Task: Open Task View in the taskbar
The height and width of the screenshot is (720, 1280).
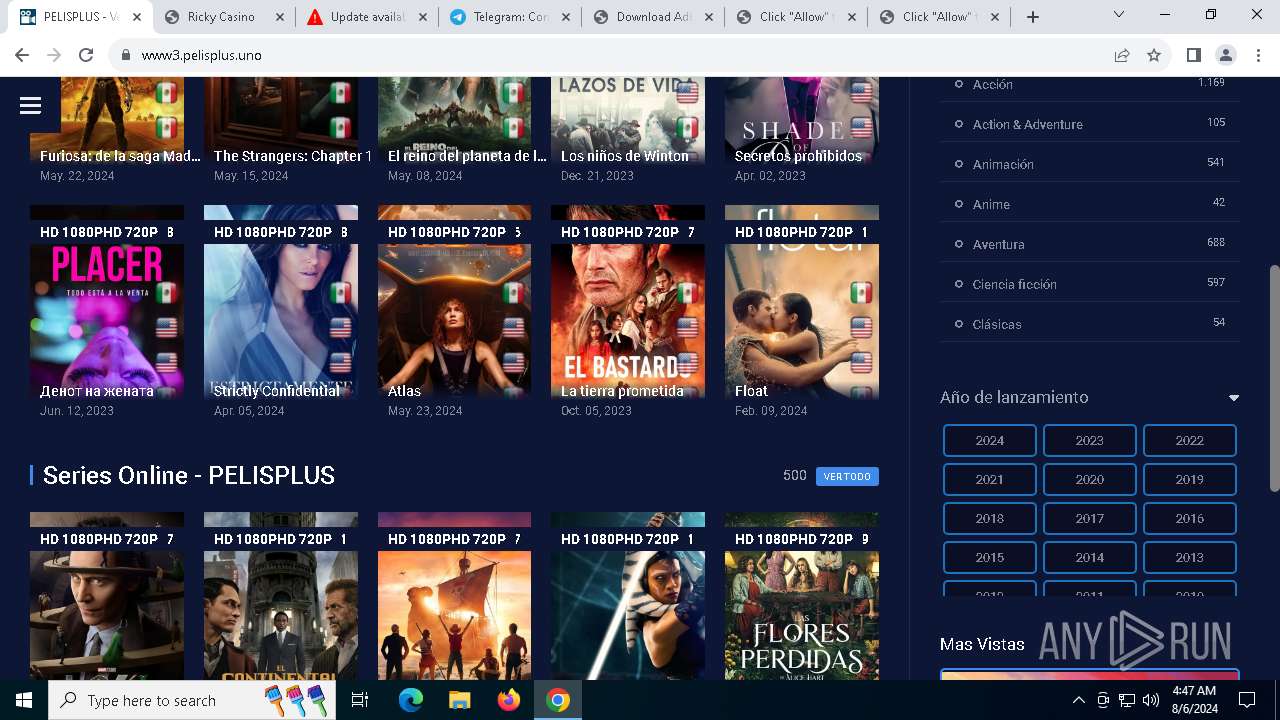Action: 360,700
